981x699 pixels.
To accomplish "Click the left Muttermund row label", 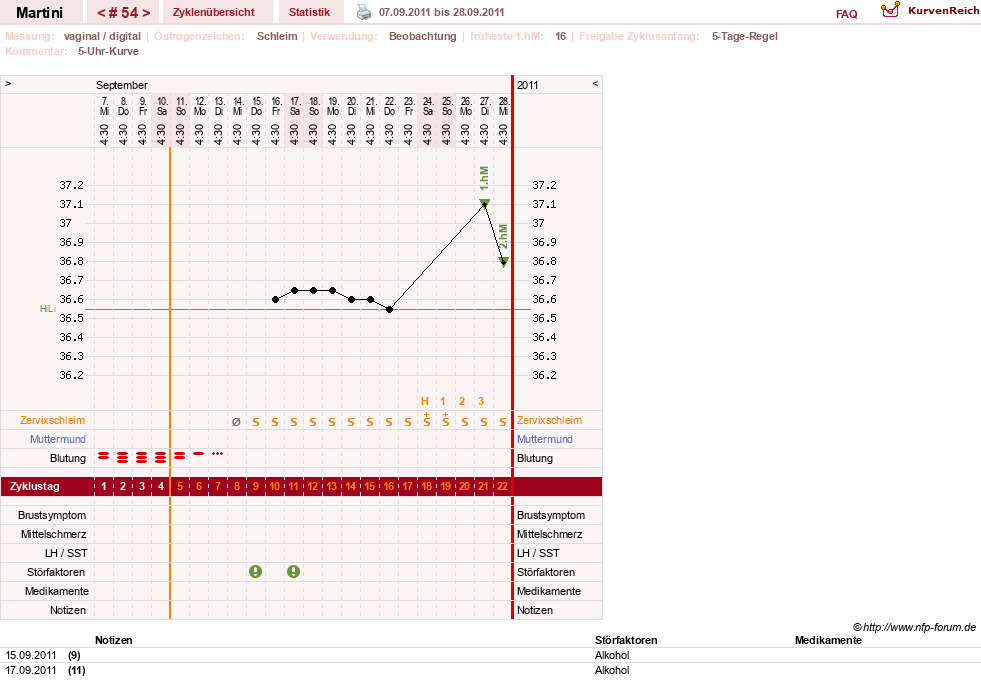I will click(58, 439).
